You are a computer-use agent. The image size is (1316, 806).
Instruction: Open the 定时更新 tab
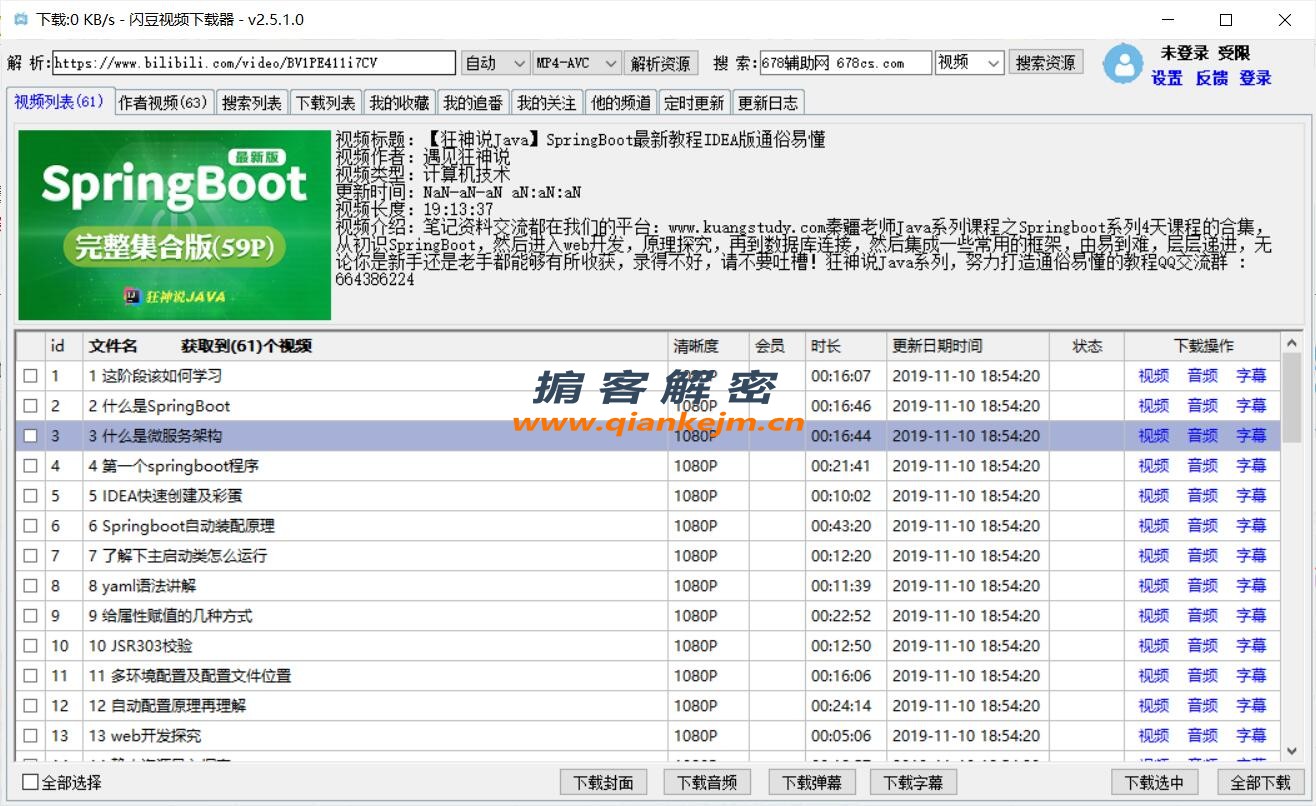(x=694, y=102)
